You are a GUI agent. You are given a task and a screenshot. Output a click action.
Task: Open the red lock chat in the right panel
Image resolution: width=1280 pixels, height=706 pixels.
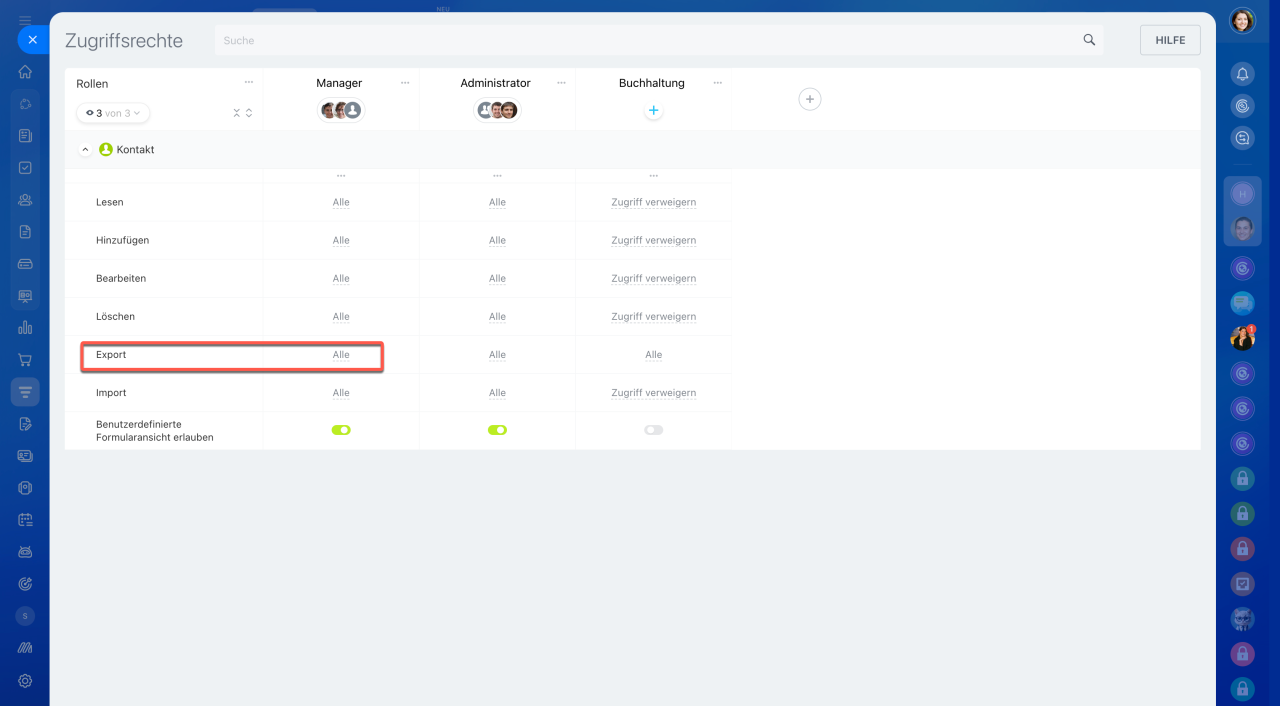pos(1242,548)
